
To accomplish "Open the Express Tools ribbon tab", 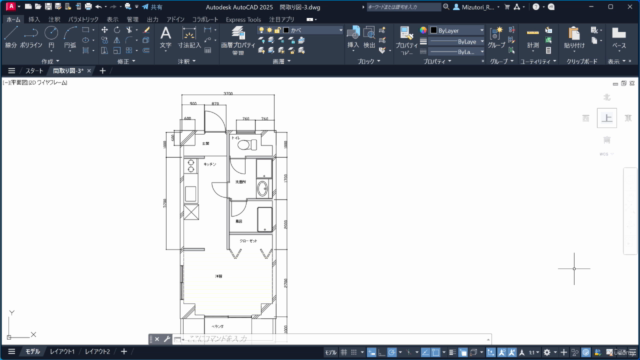I will 243,19.
